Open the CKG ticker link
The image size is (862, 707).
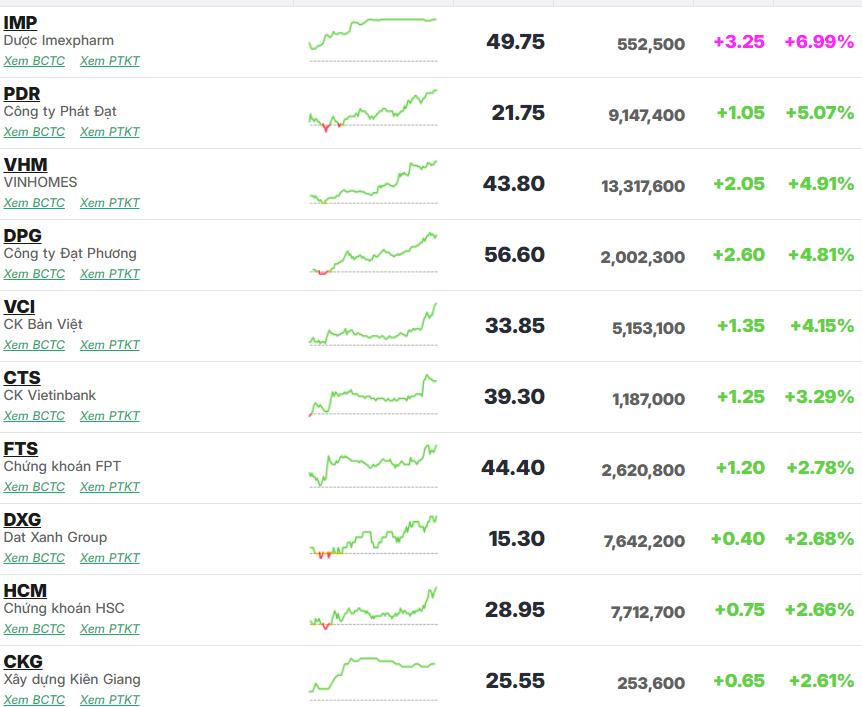pyautogui.click(x=22, y=661)
